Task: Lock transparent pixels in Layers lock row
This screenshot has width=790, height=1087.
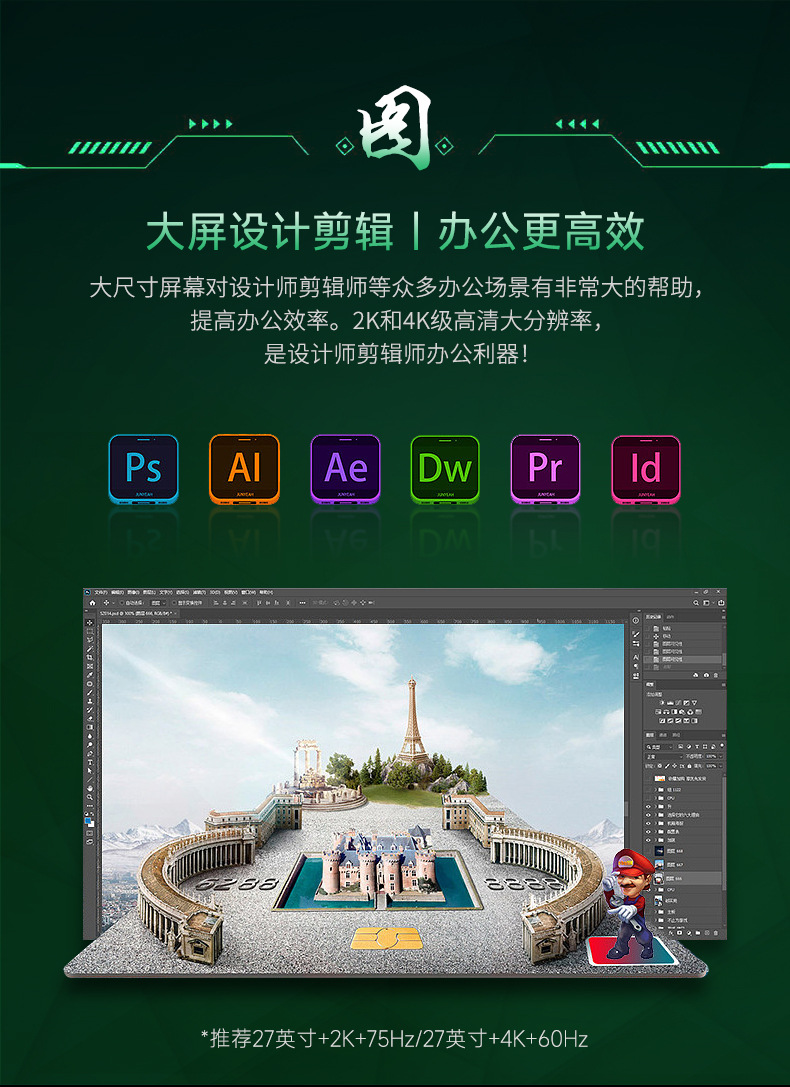Action: (660, 766)
